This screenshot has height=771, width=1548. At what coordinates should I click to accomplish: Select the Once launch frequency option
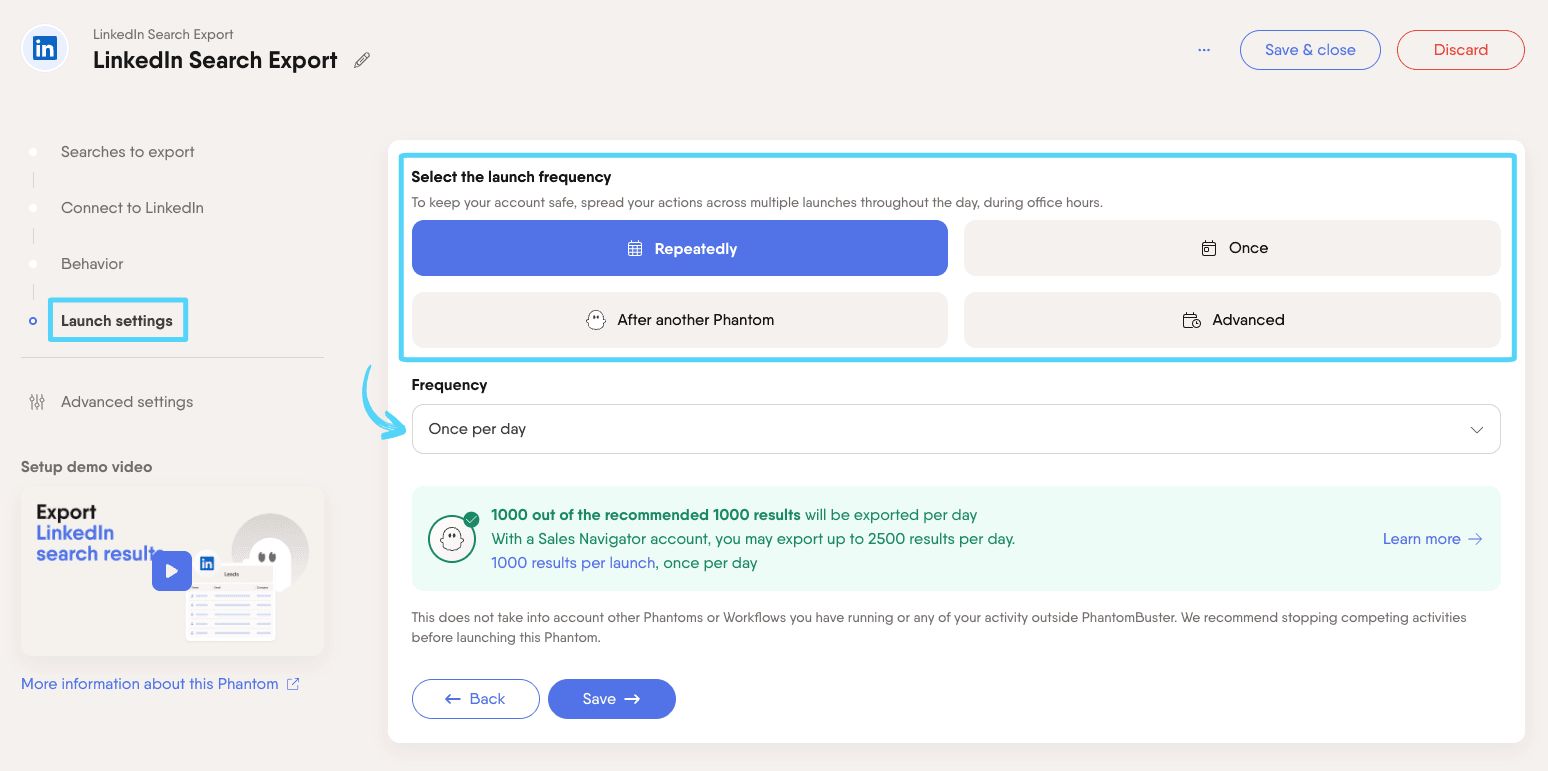pyautogui.click(x=1232, y=248)
